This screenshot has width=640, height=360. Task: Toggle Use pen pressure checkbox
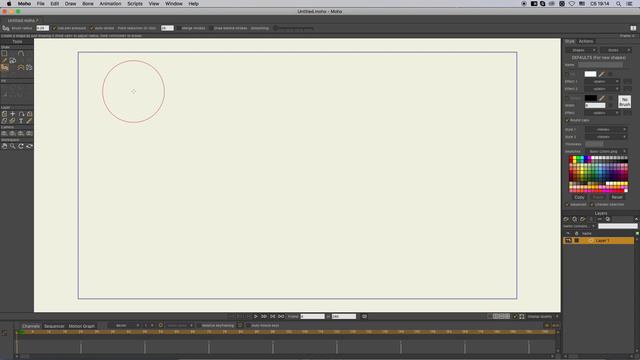click(x=55, y=28)
